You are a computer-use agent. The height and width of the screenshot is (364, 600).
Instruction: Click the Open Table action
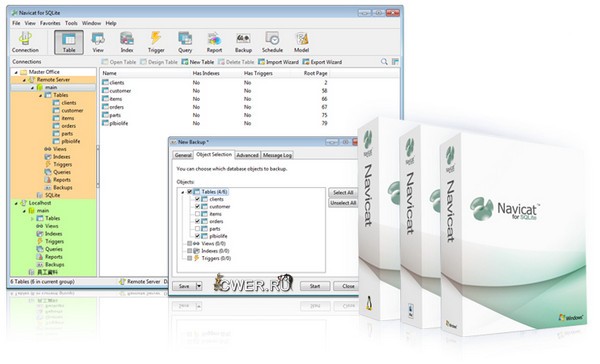(119, 62)
